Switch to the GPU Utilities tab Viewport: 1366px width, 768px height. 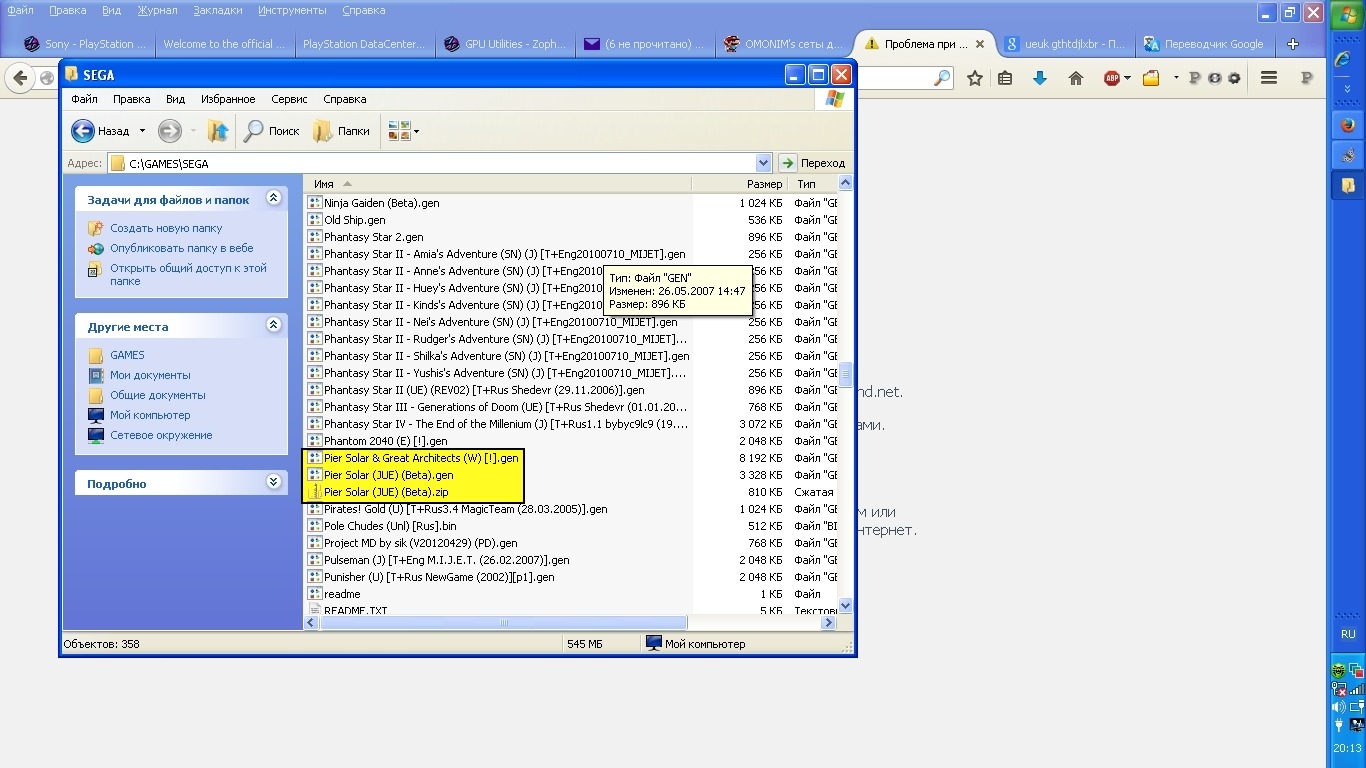coord(505,44)
